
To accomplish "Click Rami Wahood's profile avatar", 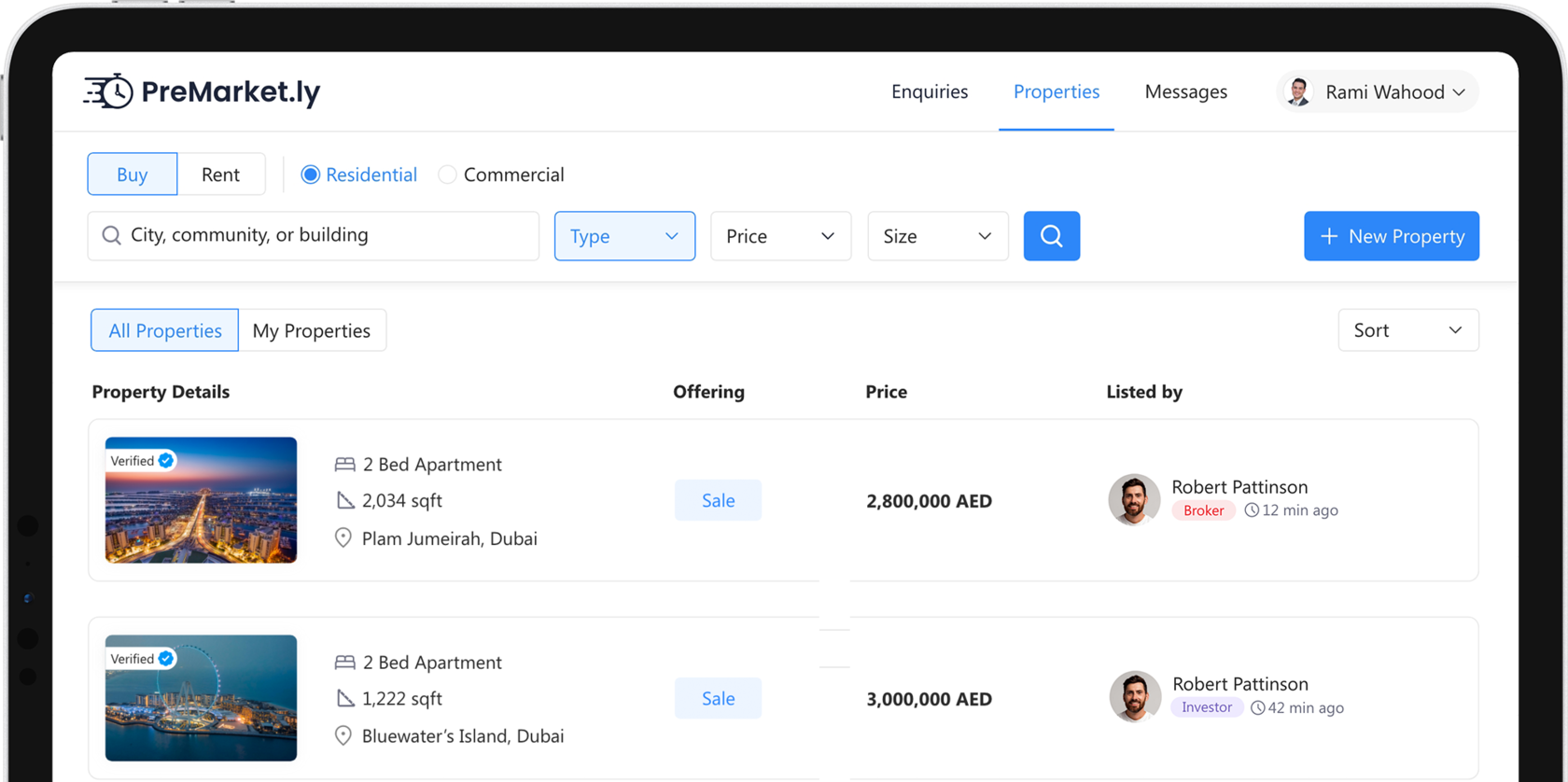I will click(1298, 91).
